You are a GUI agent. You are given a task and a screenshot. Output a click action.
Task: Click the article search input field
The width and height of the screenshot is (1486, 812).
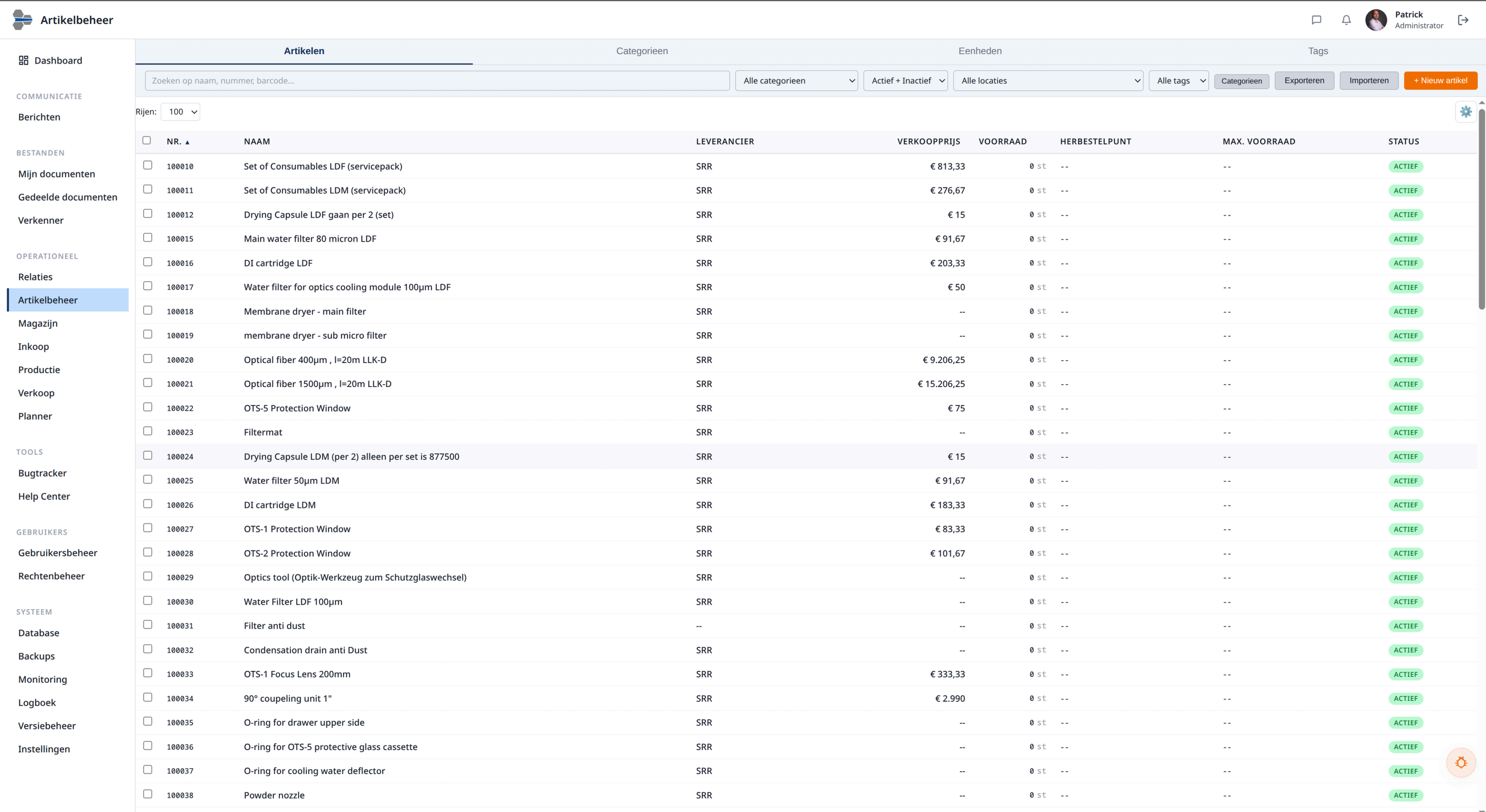[x=437, y=81]
